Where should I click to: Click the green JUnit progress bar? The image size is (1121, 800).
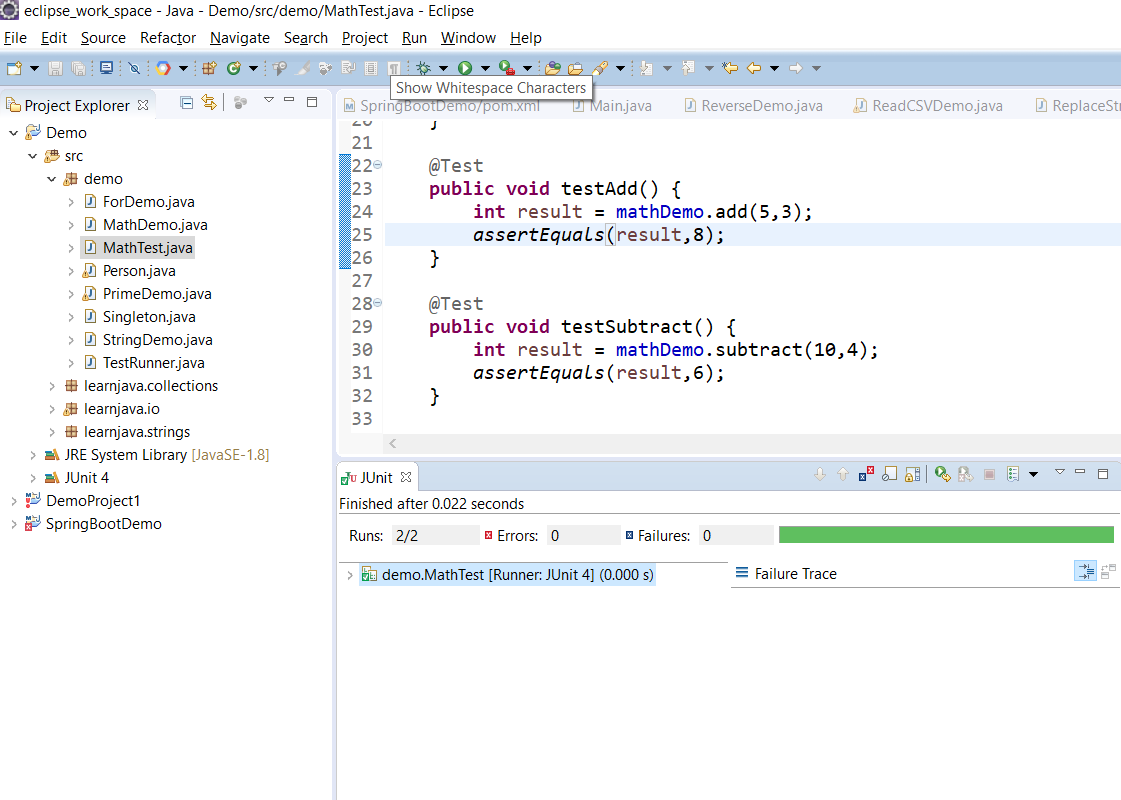[x=945, y=535]
